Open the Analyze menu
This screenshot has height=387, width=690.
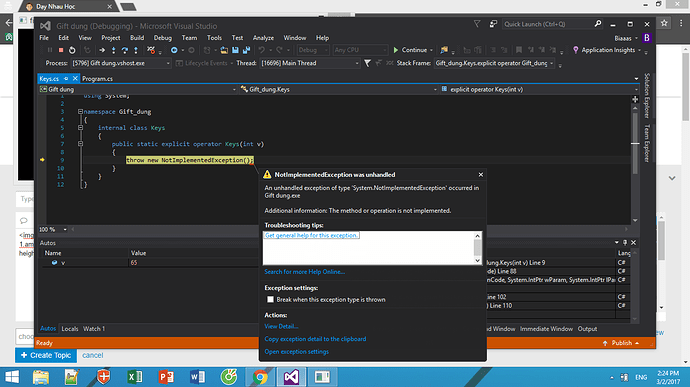263,38
